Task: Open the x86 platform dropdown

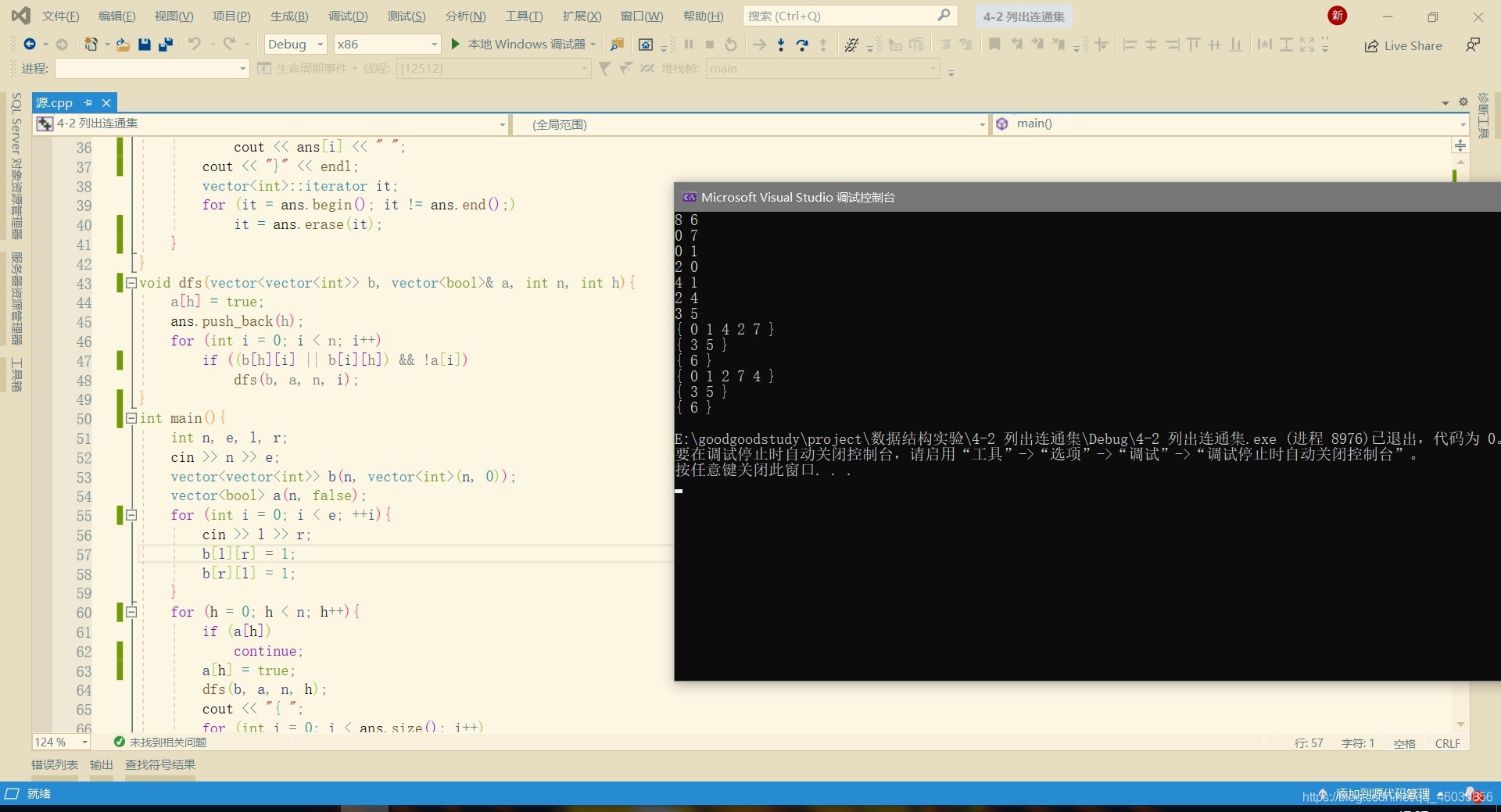Action: coord(387,45)
